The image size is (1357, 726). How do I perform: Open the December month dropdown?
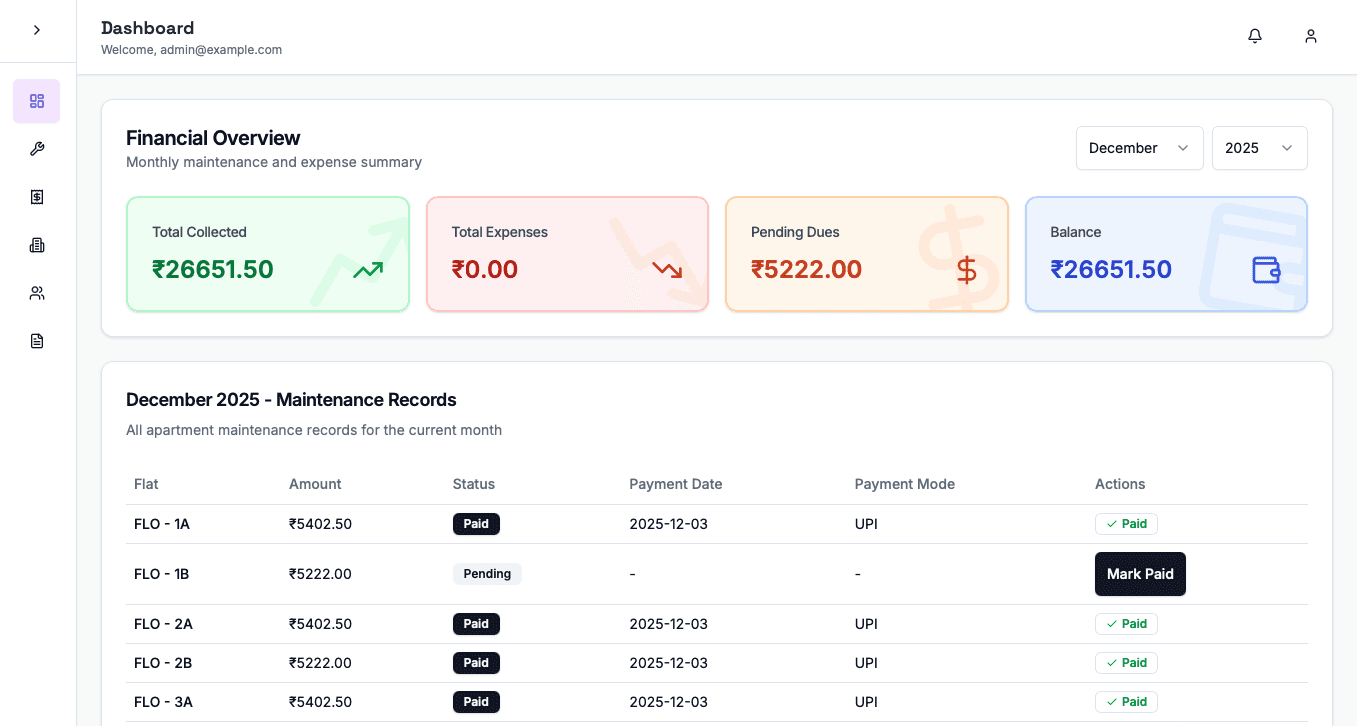click(x=1140, y=148)
